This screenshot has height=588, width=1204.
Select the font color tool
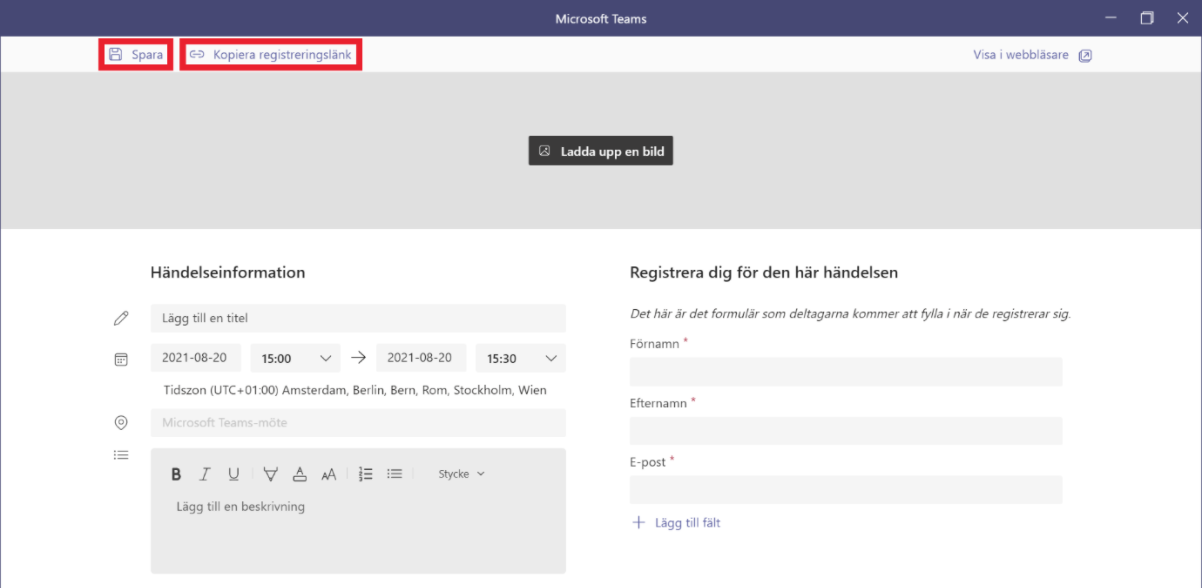(300, 474)
